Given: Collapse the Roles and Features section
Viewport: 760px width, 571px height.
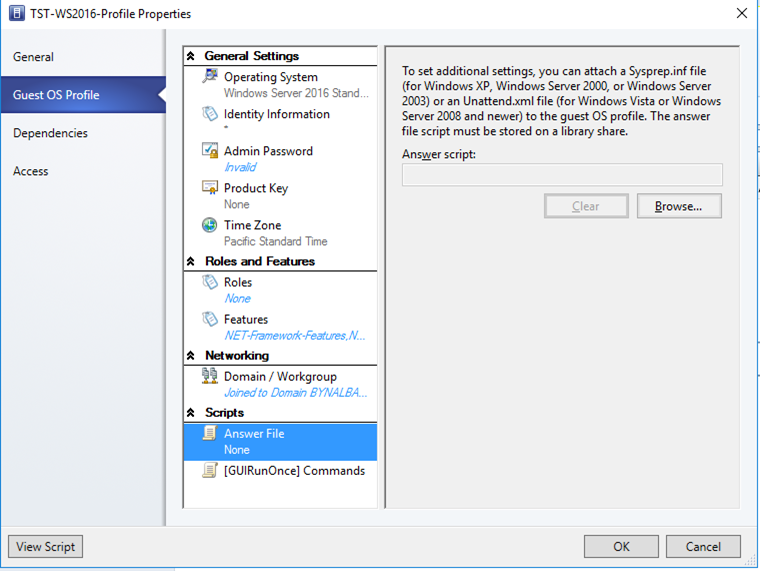Looking at the screenshot, I should click(x=190, y=262).
